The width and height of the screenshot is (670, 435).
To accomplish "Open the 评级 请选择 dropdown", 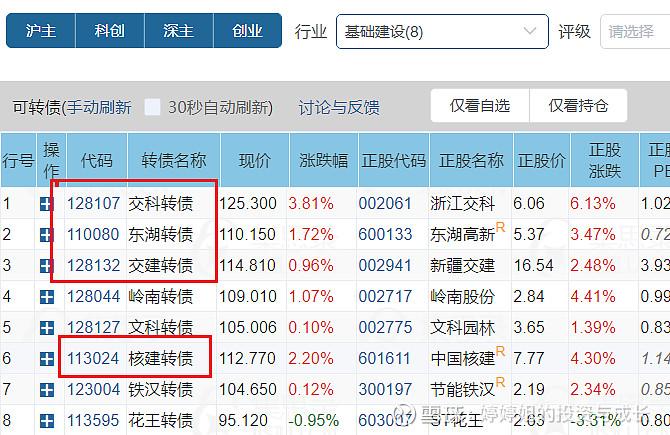I will [x=635, y=32].
